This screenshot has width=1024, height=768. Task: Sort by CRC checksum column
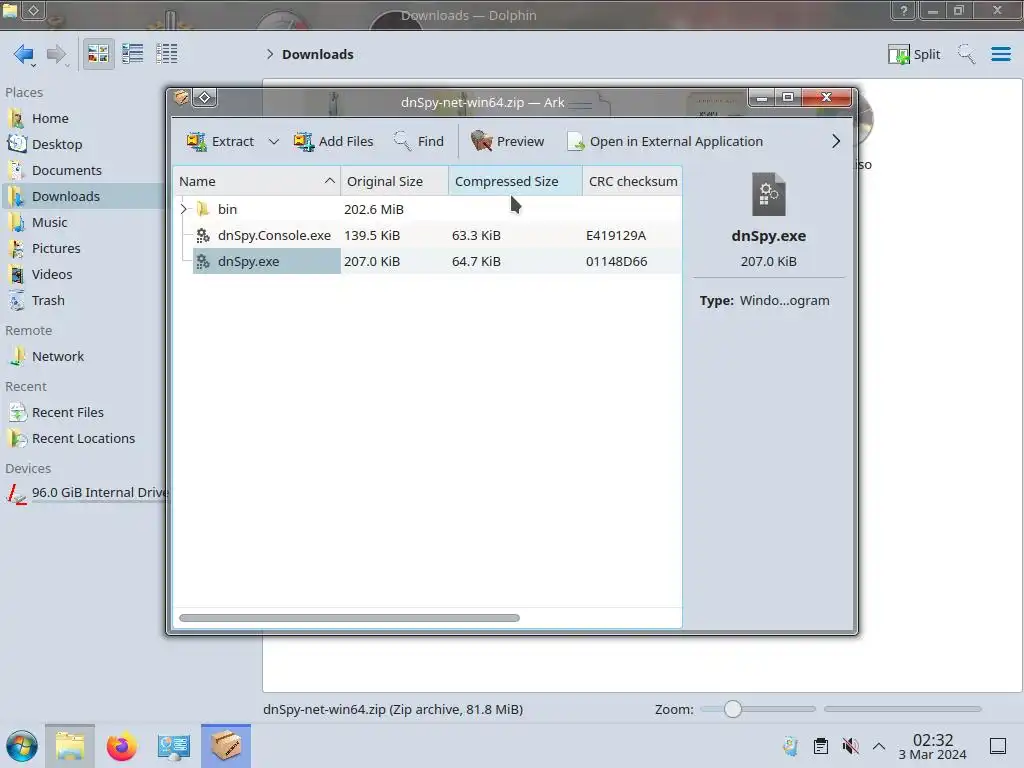632,182
